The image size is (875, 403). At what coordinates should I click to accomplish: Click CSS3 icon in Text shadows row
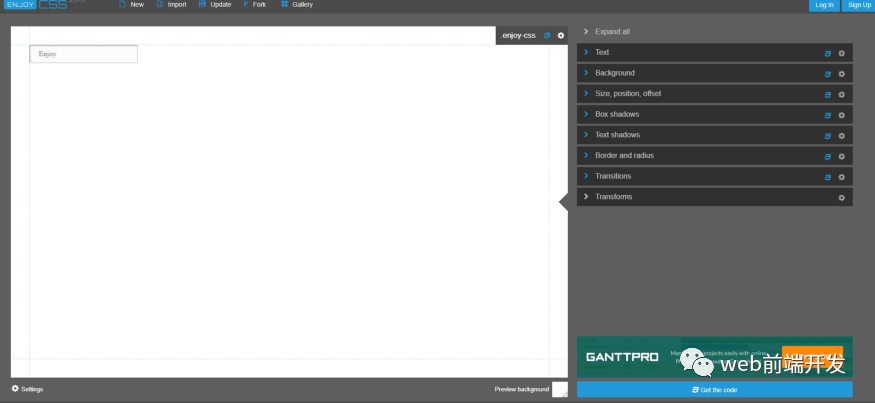click(828, 136)
